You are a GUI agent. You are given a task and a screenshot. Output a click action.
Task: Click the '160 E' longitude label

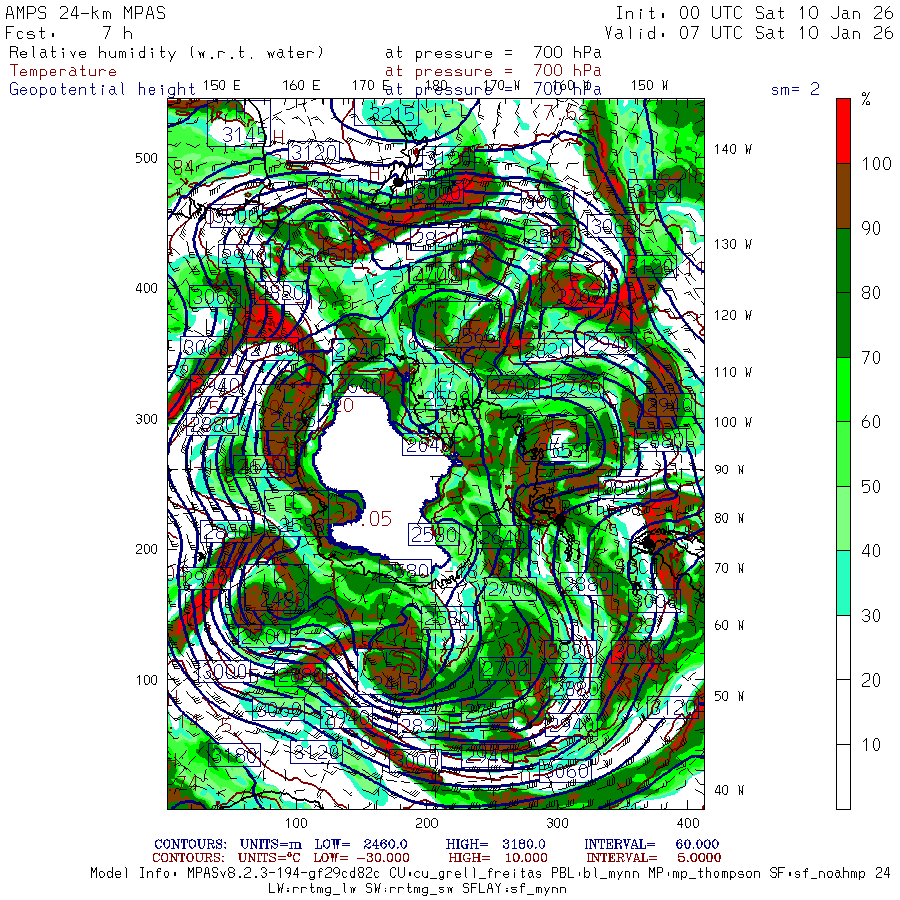[301, 86]
